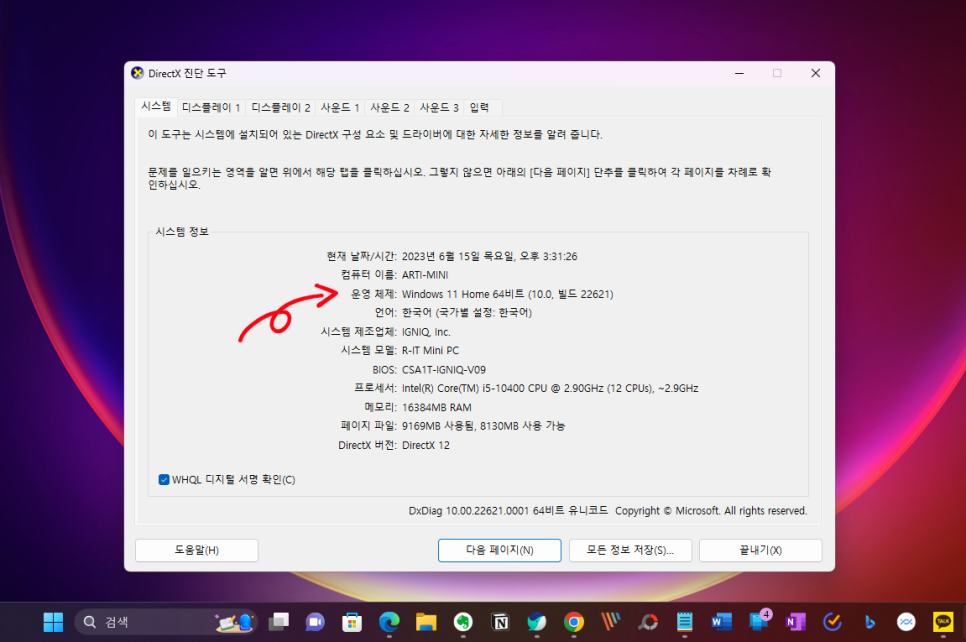This screenshot has height=642, width=966.
Task: Open Microsoft Word from the taskbar
Action: point(721,622)
